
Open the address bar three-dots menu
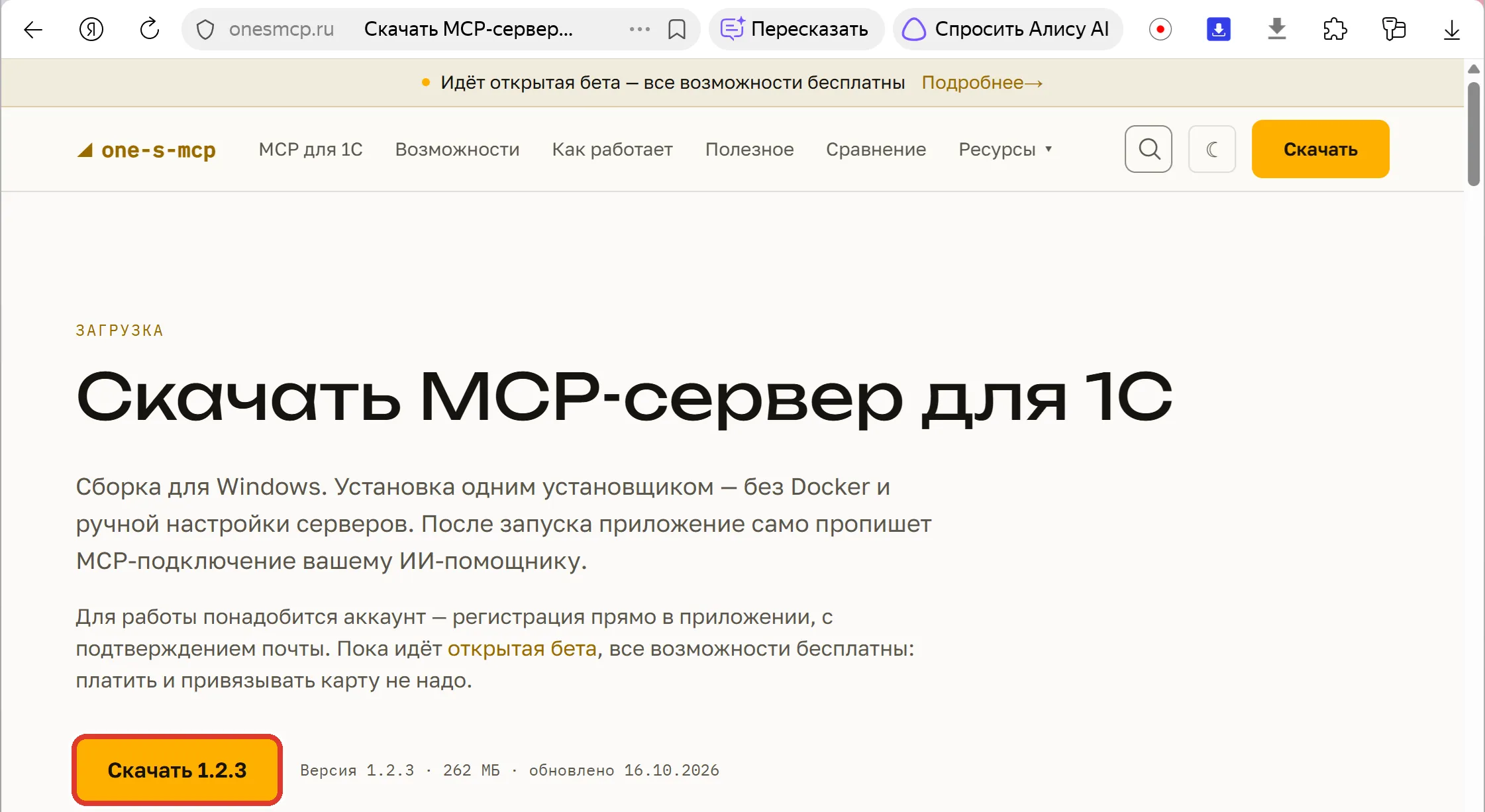(x=640, y=29)
